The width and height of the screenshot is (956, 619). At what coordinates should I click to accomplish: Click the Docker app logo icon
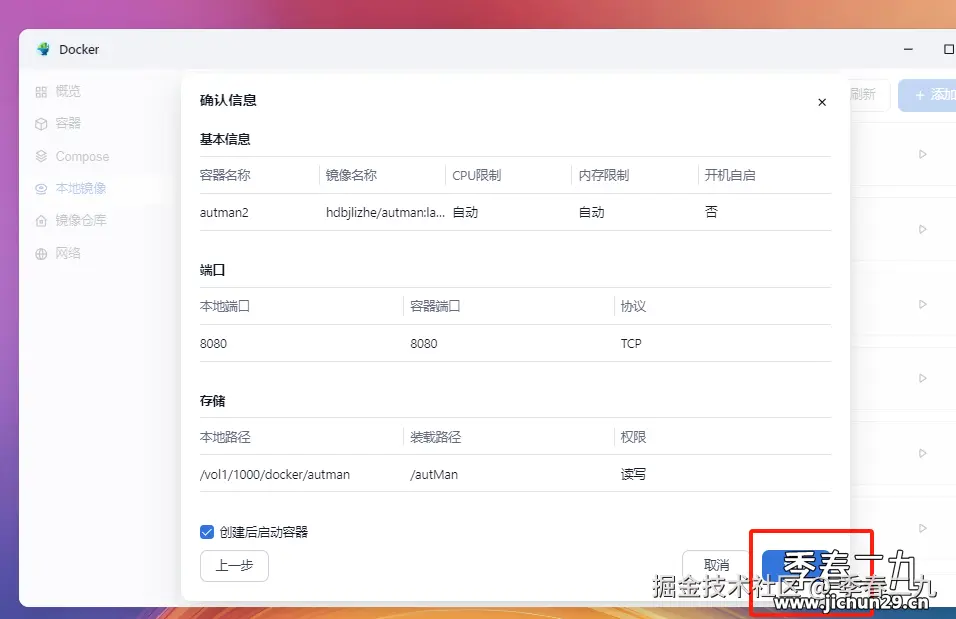point(43,49)
